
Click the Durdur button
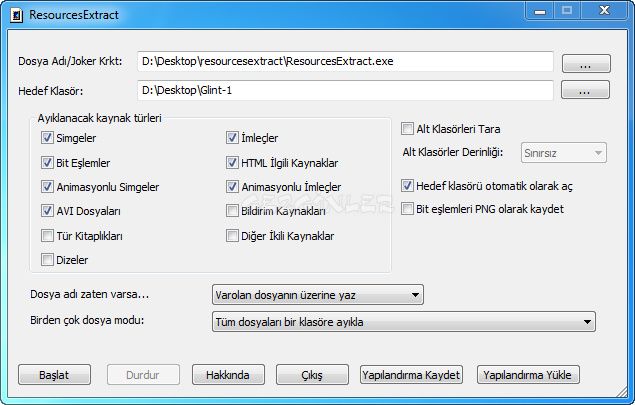143,375
